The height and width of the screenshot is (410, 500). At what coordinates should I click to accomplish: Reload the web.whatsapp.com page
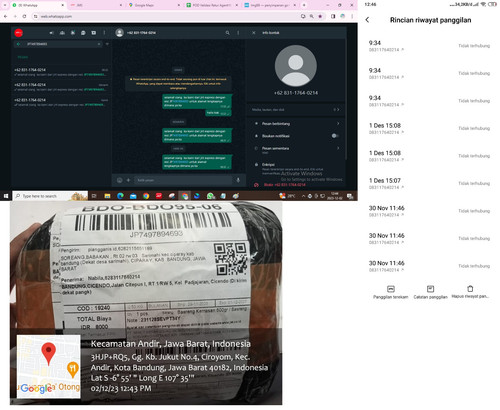pos(24,16)
